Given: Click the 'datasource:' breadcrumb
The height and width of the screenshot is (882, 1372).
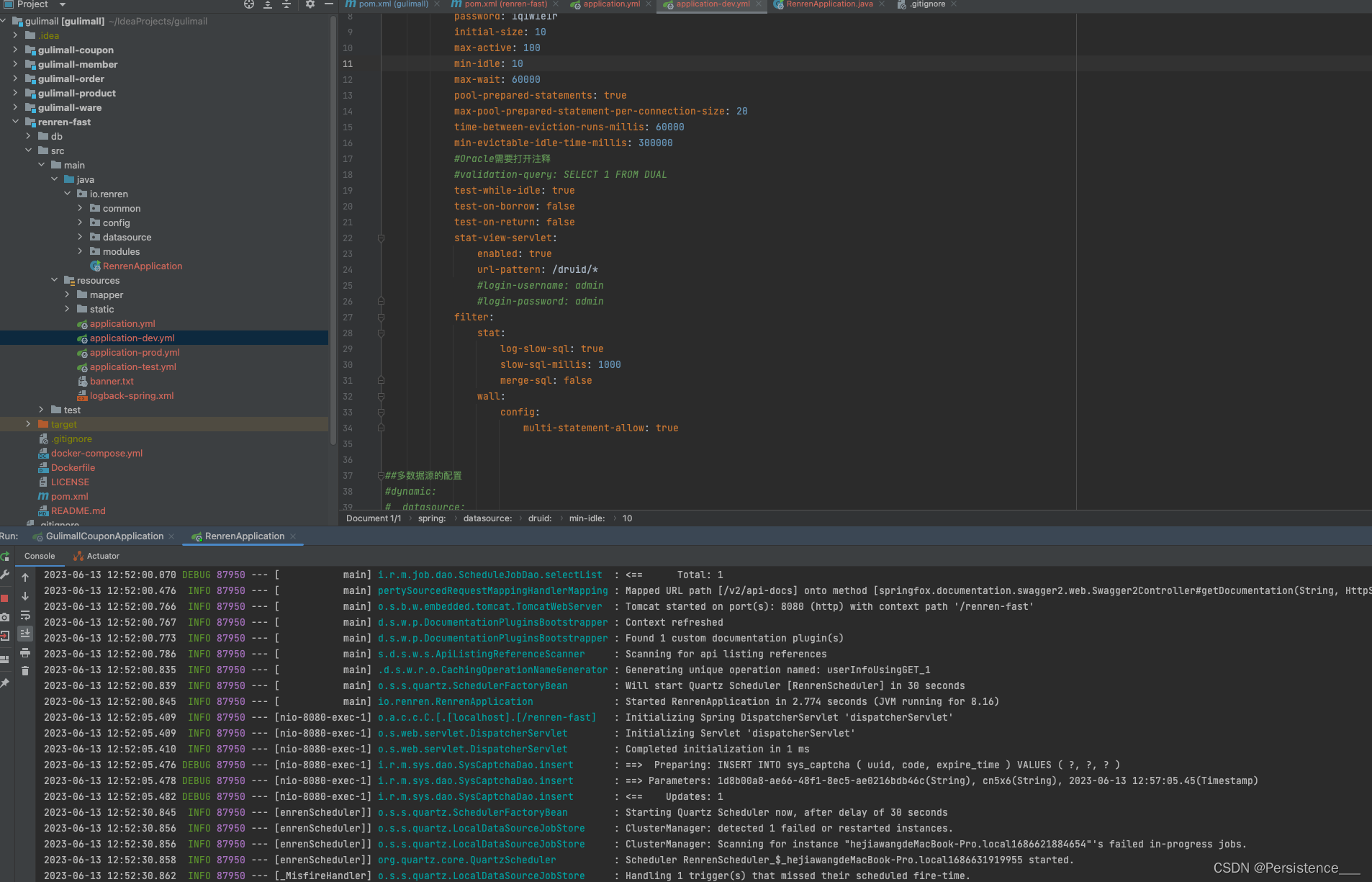Looking at the screenshot, I should (487, 518).
